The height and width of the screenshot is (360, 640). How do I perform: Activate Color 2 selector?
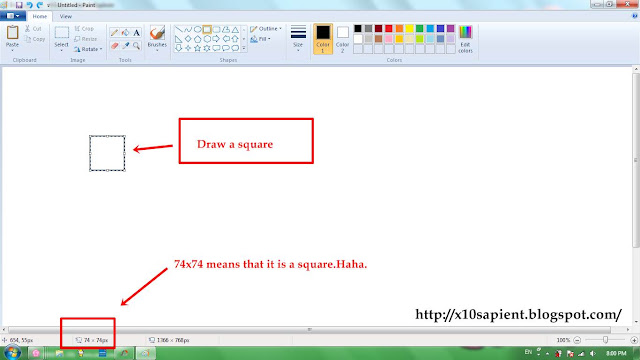click(342, 39)
